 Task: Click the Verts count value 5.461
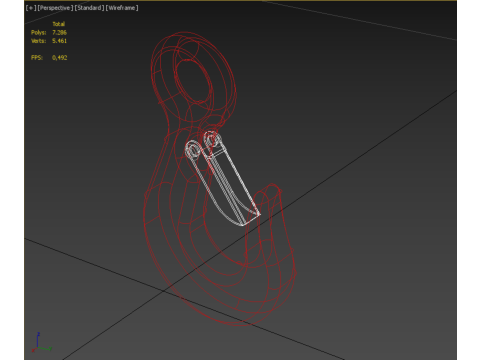coord(59,41)
